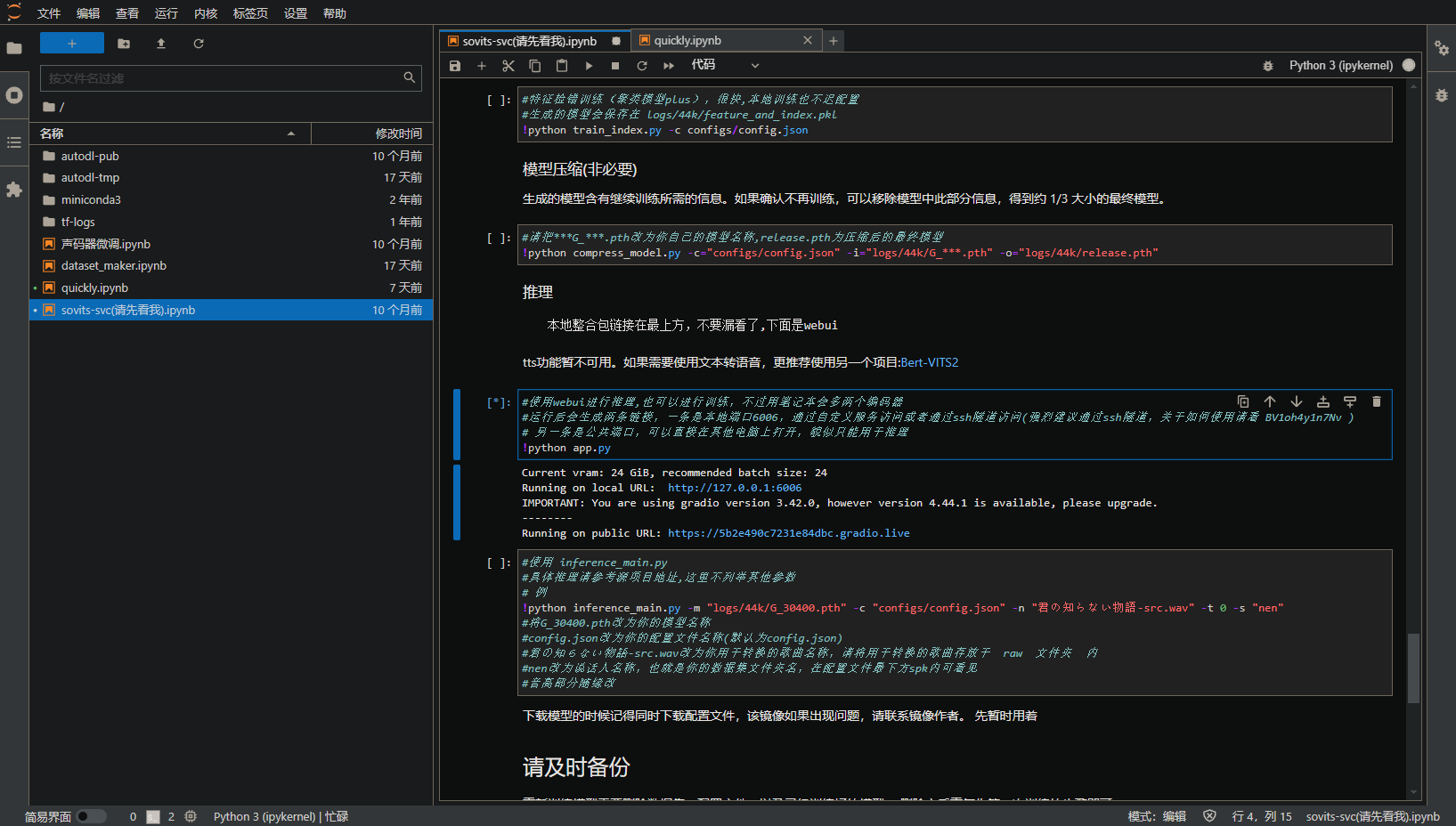The image size is (1456, 826).
Task: Open the Bert-VITS2 project link
Action: pyautogui.click(x=930, y=362)
